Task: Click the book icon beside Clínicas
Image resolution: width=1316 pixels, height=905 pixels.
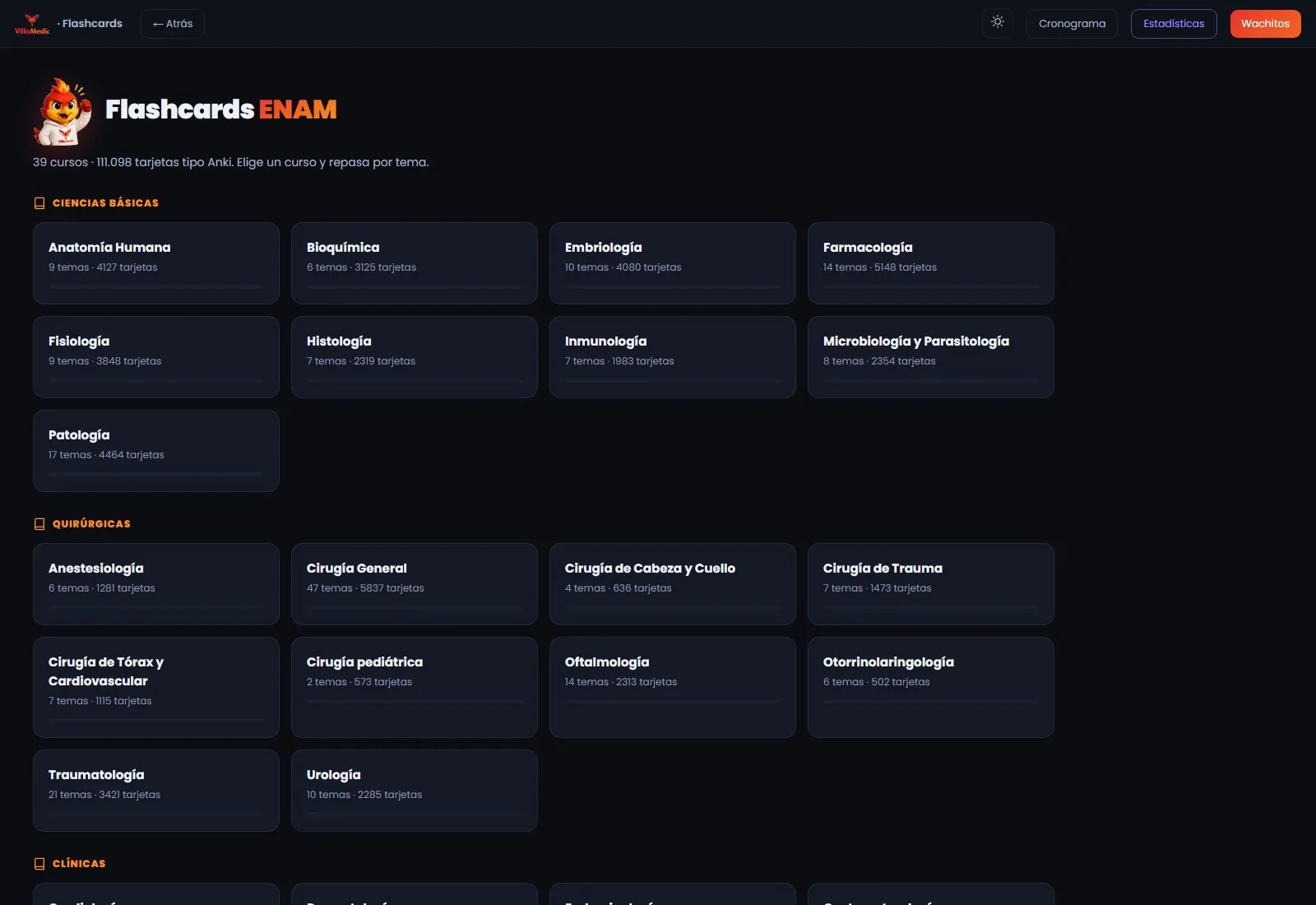Action: tap(39, 864)
